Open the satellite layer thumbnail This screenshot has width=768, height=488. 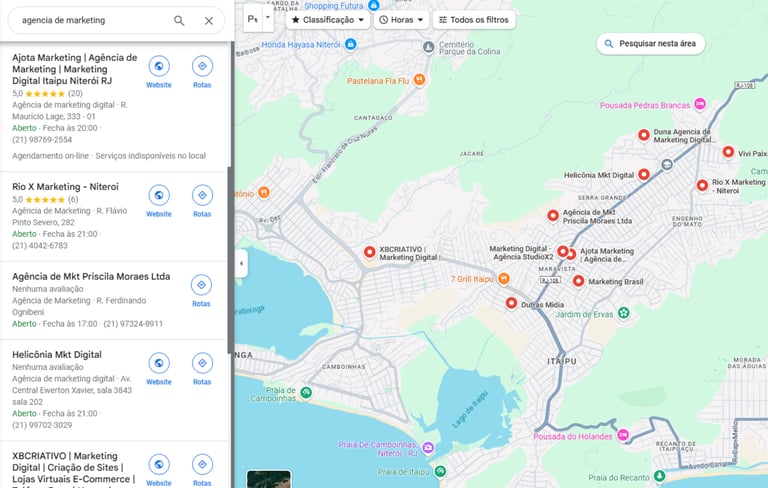[x=268, y=479]
